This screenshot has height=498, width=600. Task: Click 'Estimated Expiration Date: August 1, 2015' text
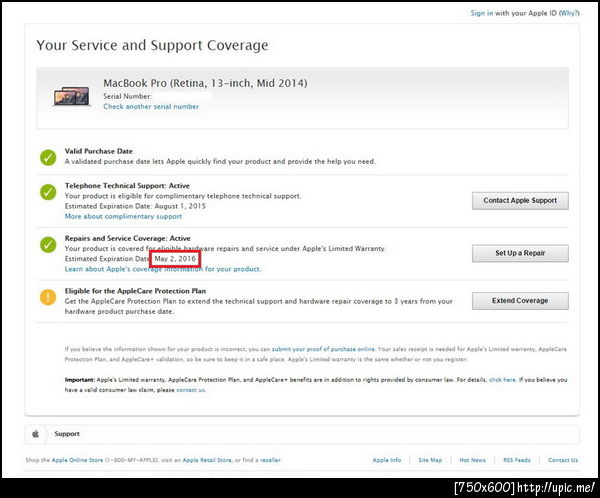click(x=135, y=206)
